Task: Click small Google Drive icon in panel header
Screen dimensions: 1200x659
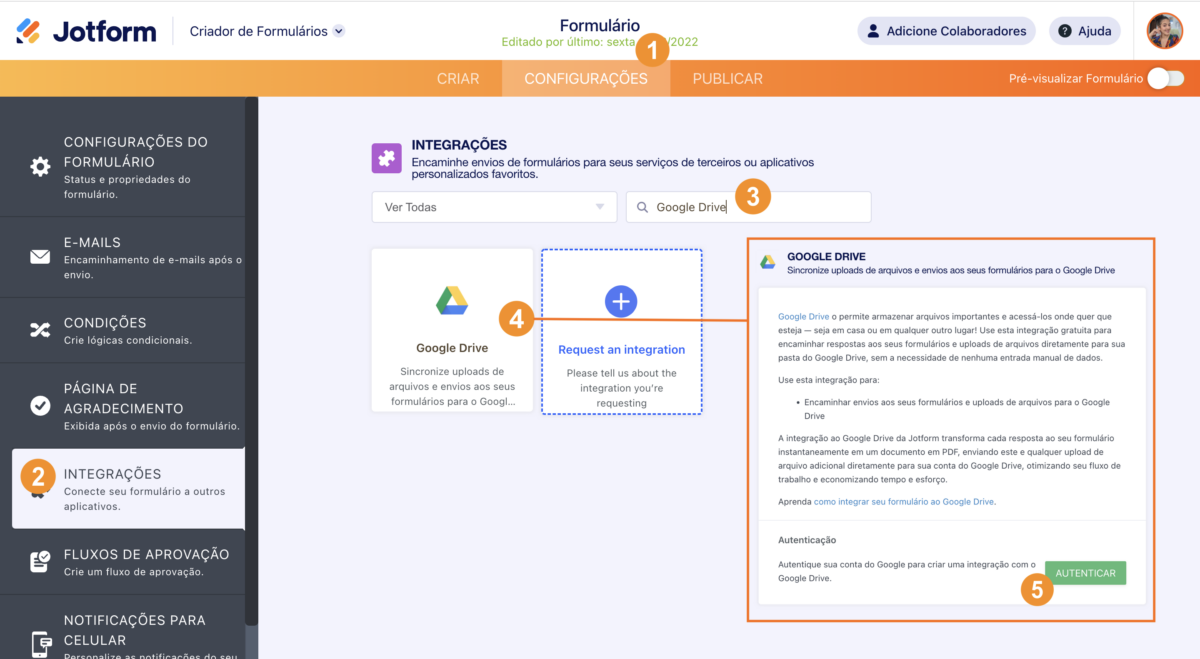Action: [767, 262]
